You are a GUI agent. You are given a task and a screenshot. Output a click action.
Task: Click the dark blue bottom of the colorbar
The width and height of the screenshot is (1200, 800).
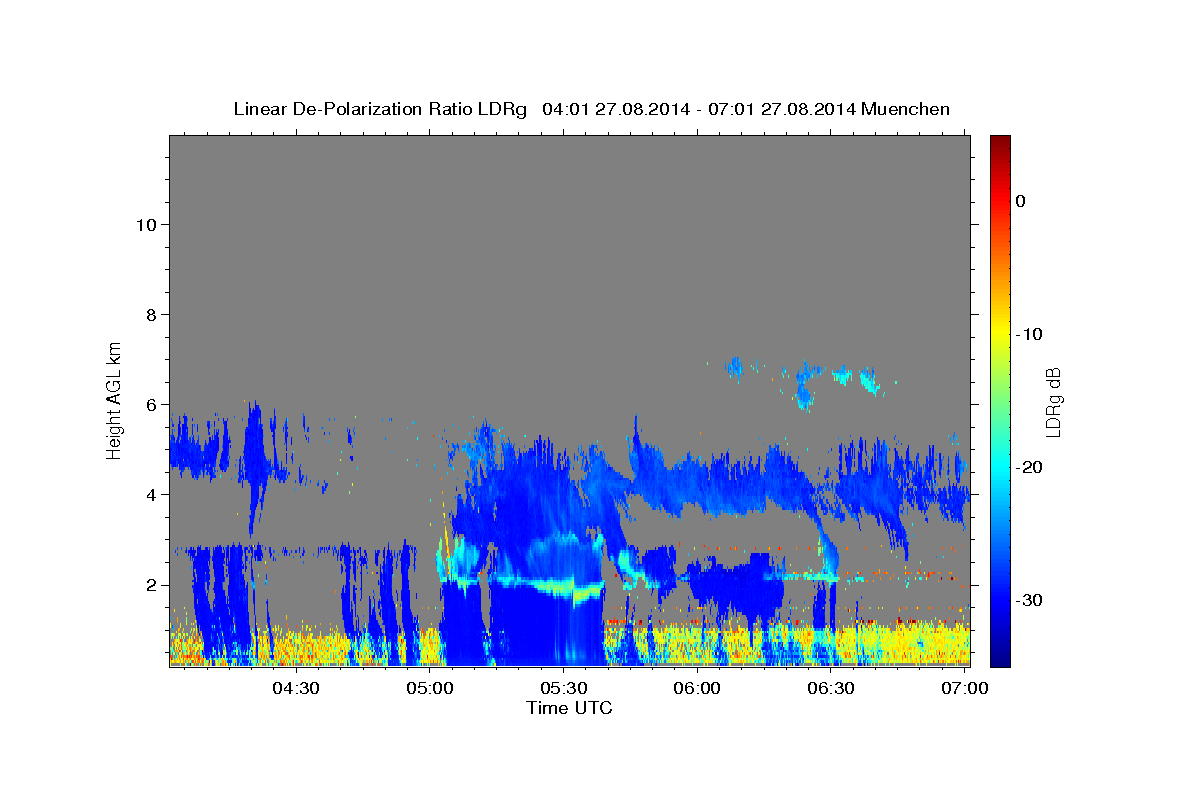tap(1000, 658)
